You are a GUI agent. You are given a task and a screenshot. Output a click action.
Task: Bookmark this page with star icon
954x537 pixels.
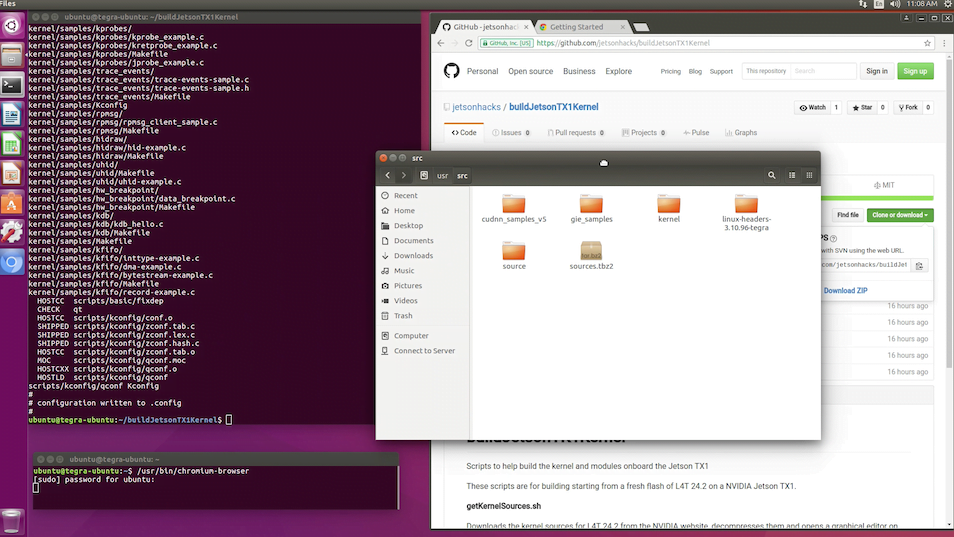tap(927, 43)
